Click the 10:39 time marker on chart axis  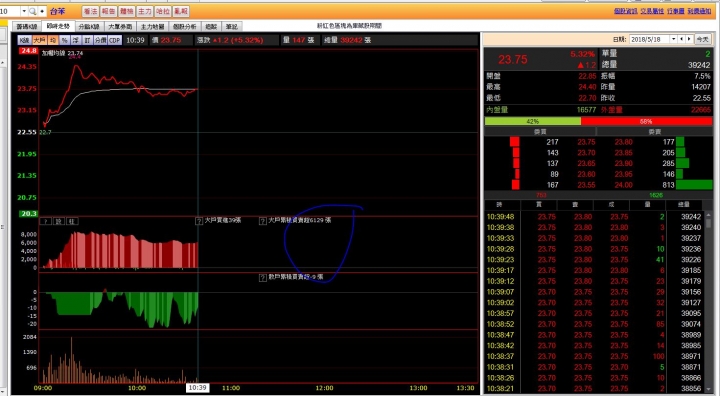(x=197, y=388)
